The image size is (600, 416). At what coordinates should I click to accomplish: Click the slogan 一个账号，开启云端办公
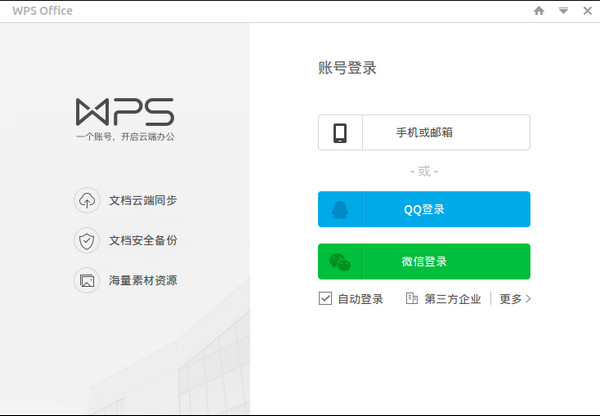coord(125,137)
